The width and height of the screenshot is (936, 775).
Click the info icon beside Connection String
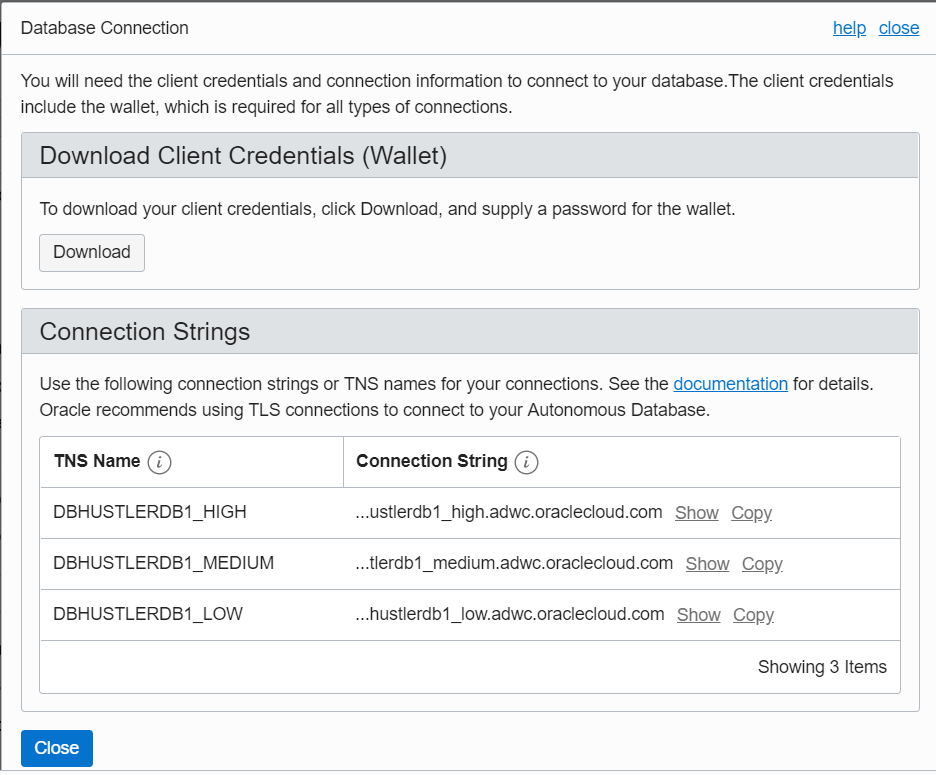[527, 462]
